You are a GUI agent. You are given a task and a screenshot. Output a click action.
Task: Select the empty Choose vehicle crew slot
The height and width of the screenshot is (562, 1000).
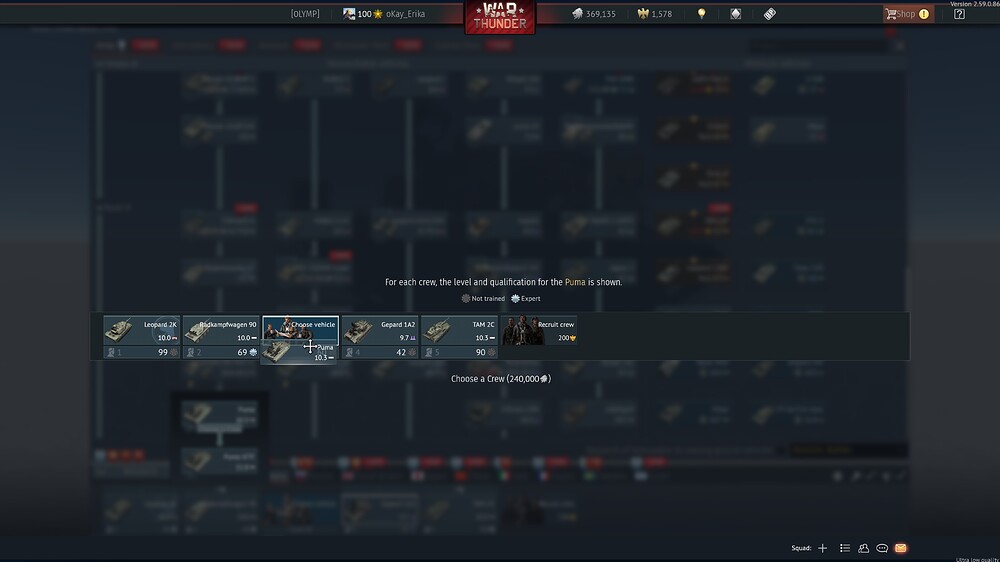300,328
